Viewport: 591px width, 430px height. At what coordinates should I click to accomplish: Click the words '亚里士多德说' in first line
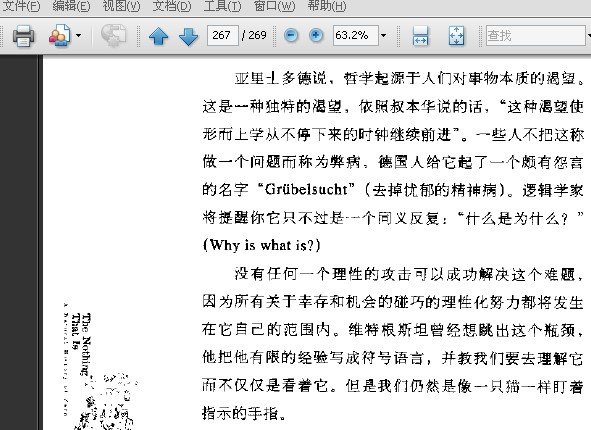click(280, 78)
